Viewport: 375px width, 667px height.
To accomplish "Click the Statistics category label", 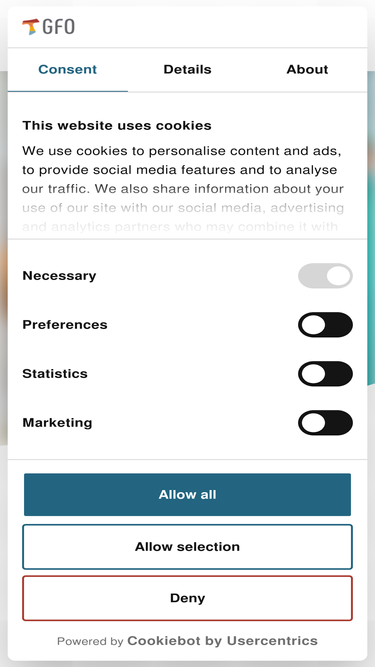I will pos(55,373).
